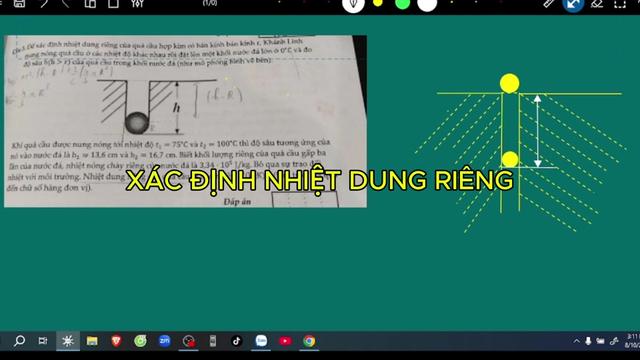The height and width of the screenshot is (360, 640).
Task: Open the pages overview icon
Action: [90, 4]
